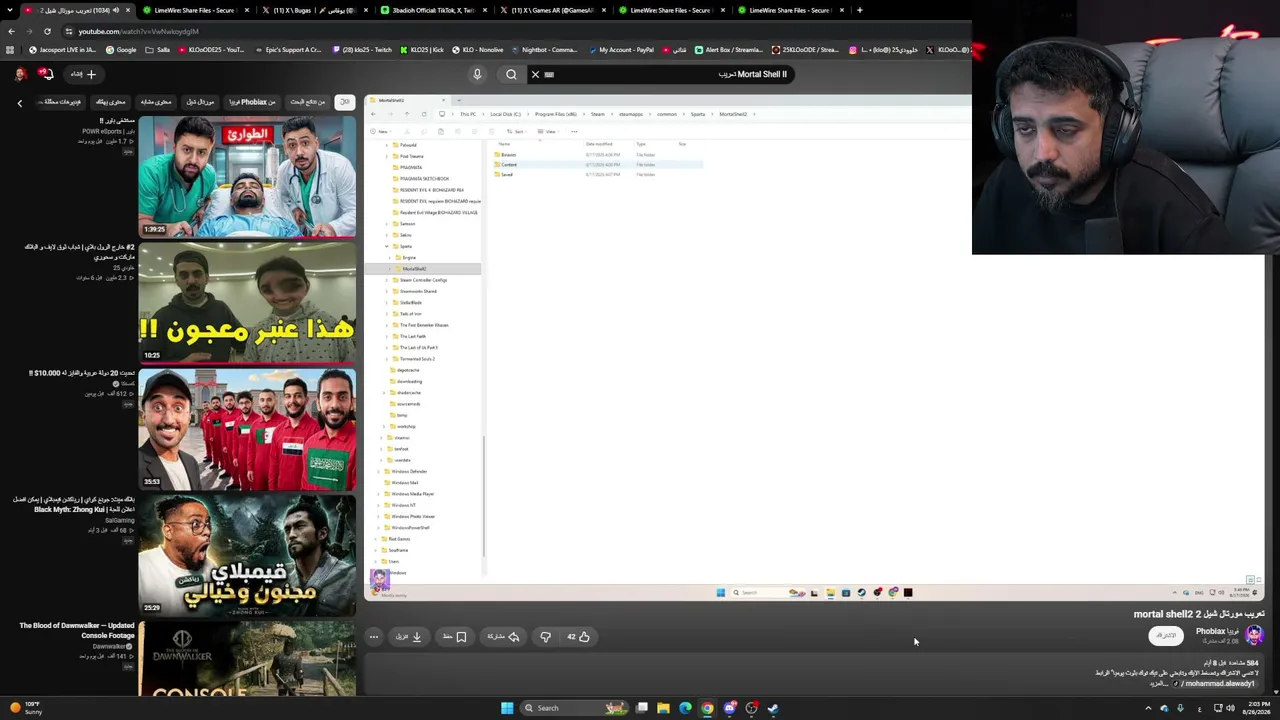Switch to the 'X \ Games AR' browser tab
Image resolution: width=1280 pixels, height=720 pixels.
click(x=552, y=10)
